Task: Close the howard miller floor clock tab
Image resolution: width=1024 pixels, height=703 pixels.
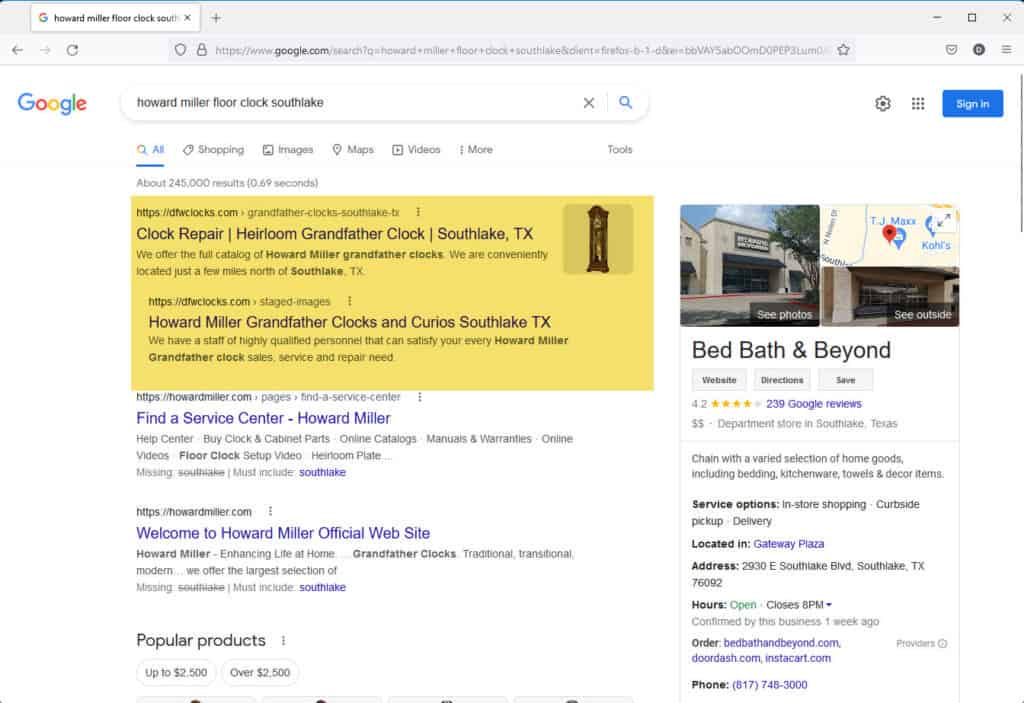Action: [187, 18]
